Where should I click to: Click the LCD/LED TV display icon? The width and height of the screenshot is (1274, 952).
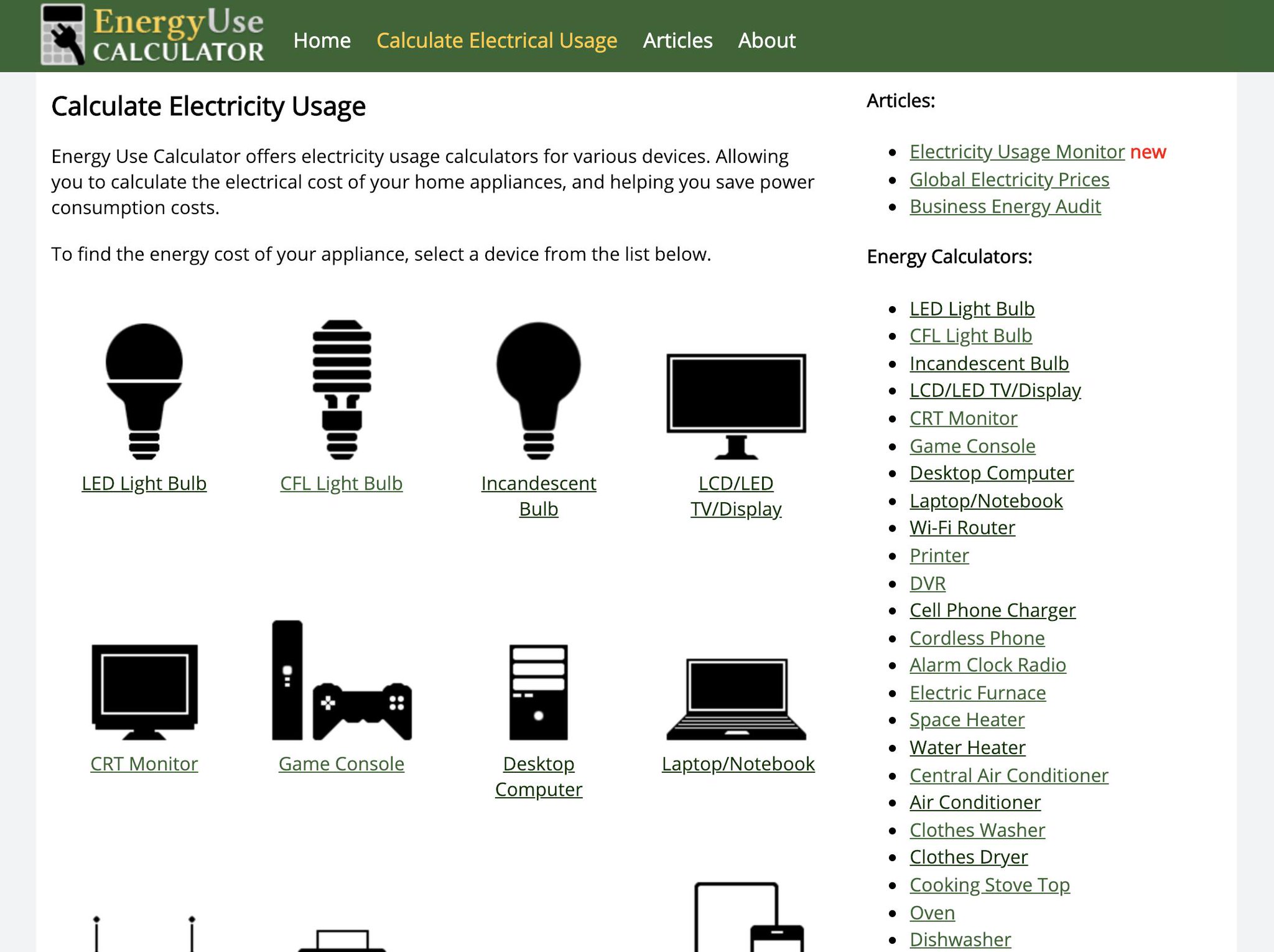[x=736, y=404]
